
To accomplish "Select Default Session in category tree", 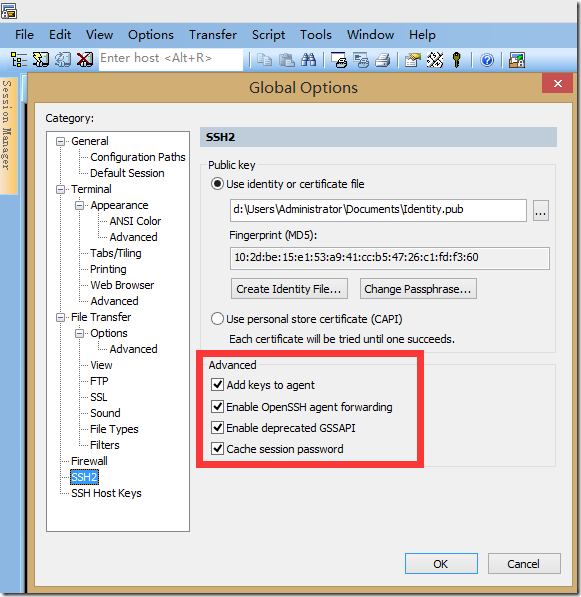I will click(127, 173).
